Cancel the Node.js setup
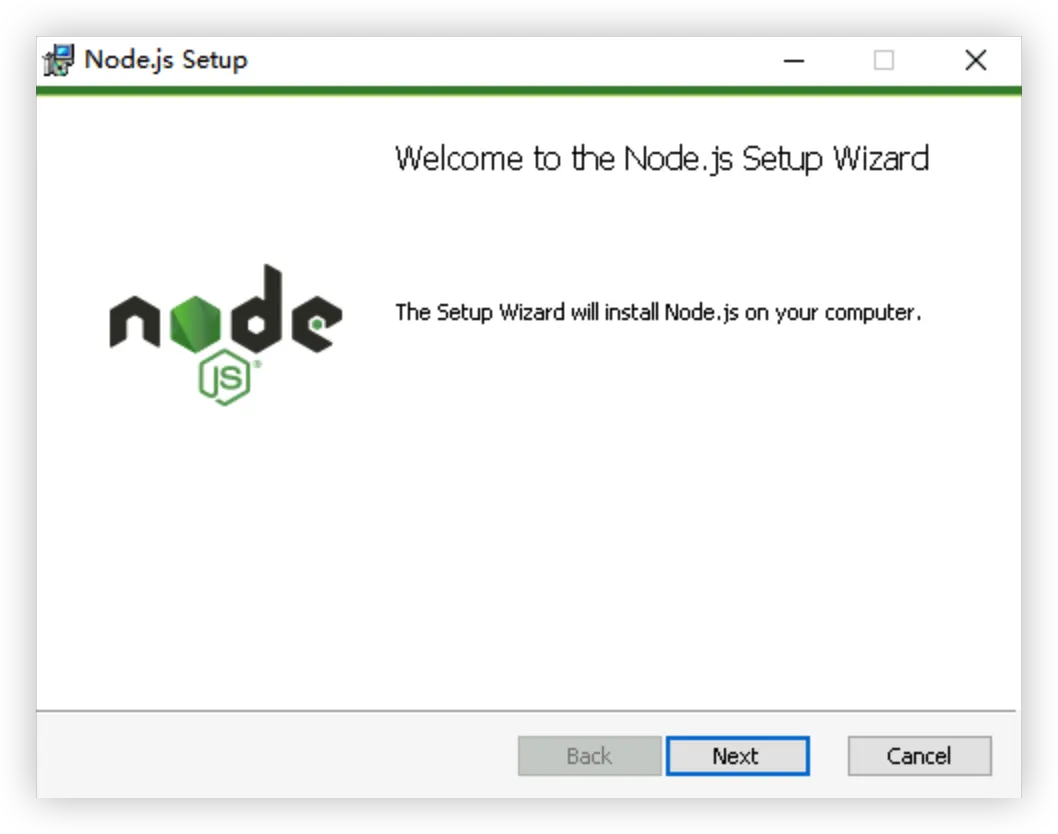The height and width of the screenshot is (834, 1058). coord(919,756)
